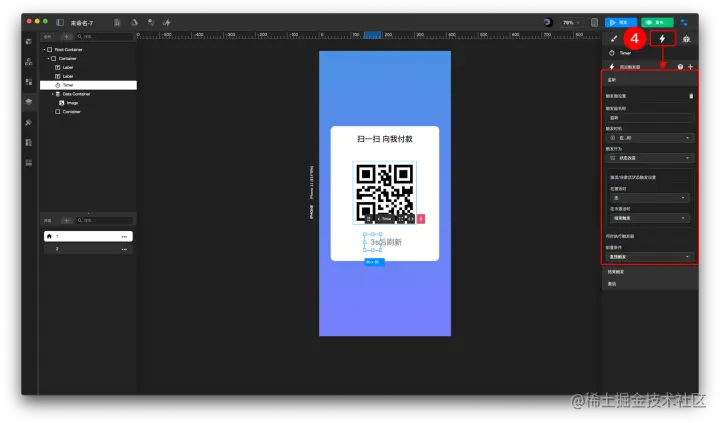
Task: Open the settings sliders icon at top right
Action: [x=684, y=22]
